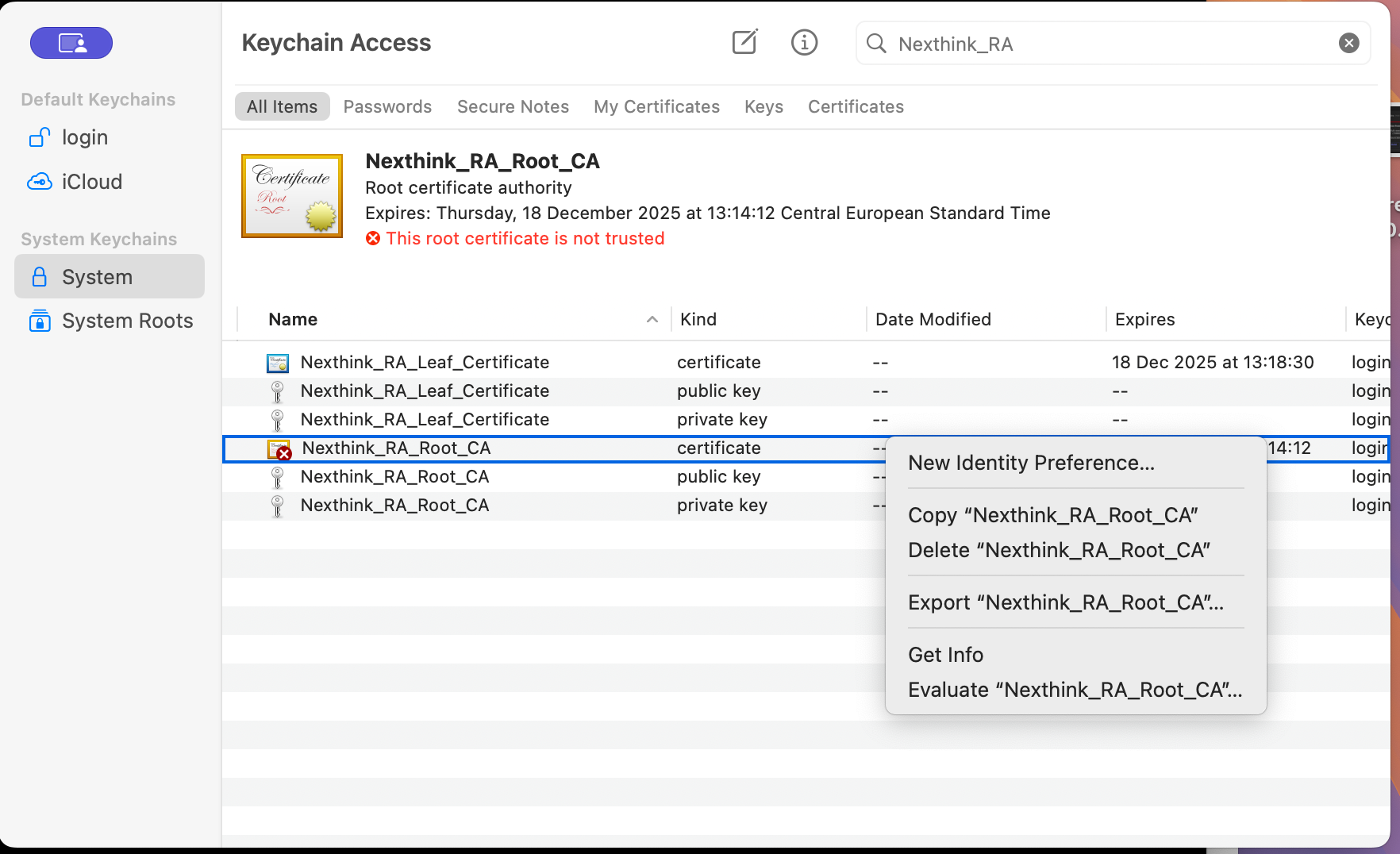Click the large Root certificate thumbnail

tap(292, 196)
